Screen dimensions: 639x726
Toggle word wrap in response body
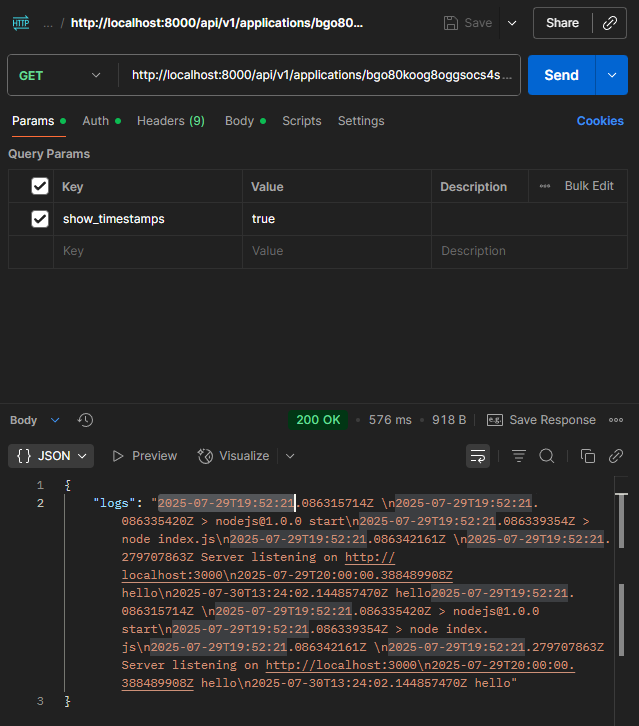tap(478, 456)
